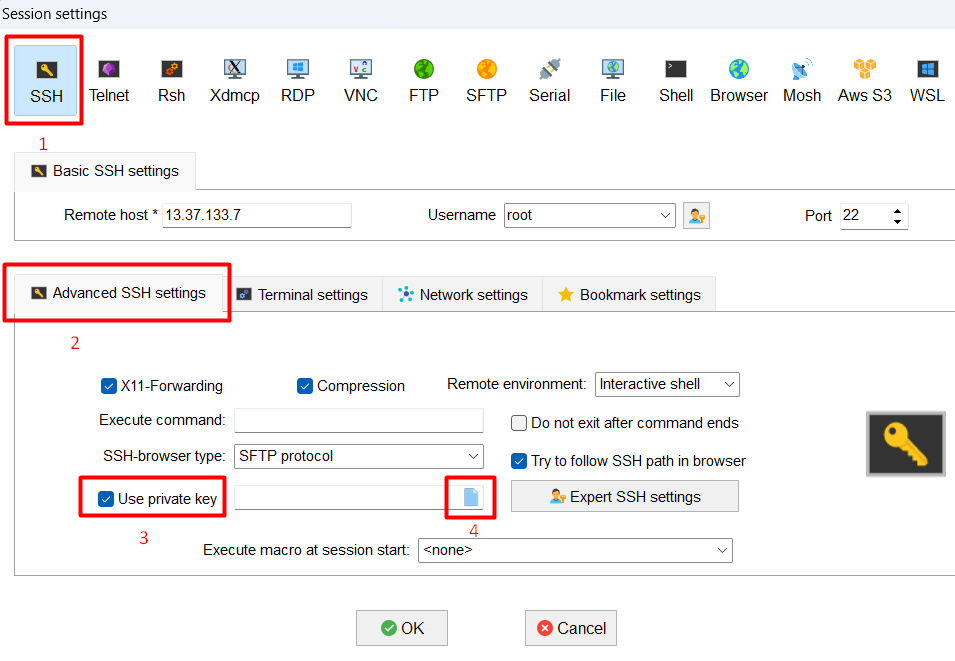The height and width of the screenshot is (661, 955).
Task: Disable the X11-Forwarding checkbox
Action: 108,386
